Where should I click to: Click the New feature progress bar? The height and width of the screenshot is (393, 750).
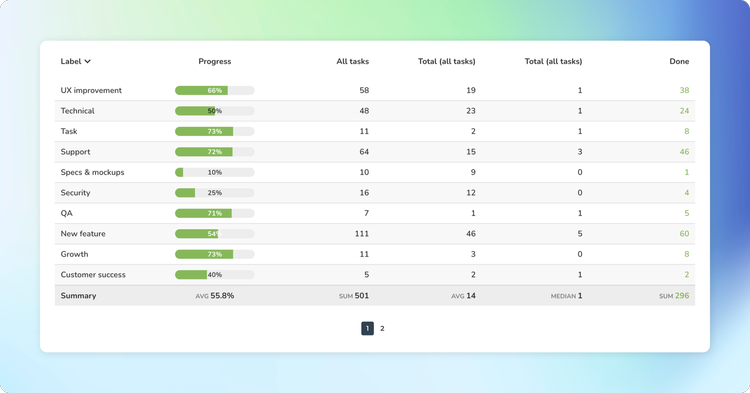[215, 234]
